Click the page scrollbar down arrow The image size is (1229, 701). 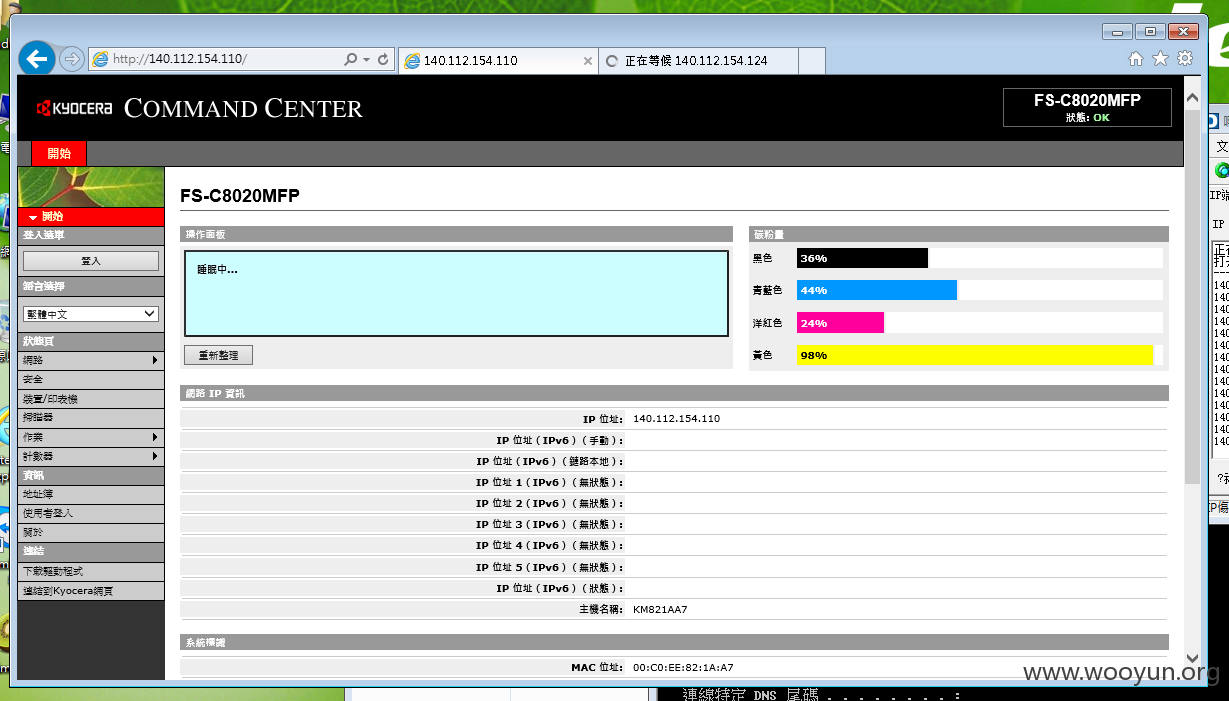1191,658
